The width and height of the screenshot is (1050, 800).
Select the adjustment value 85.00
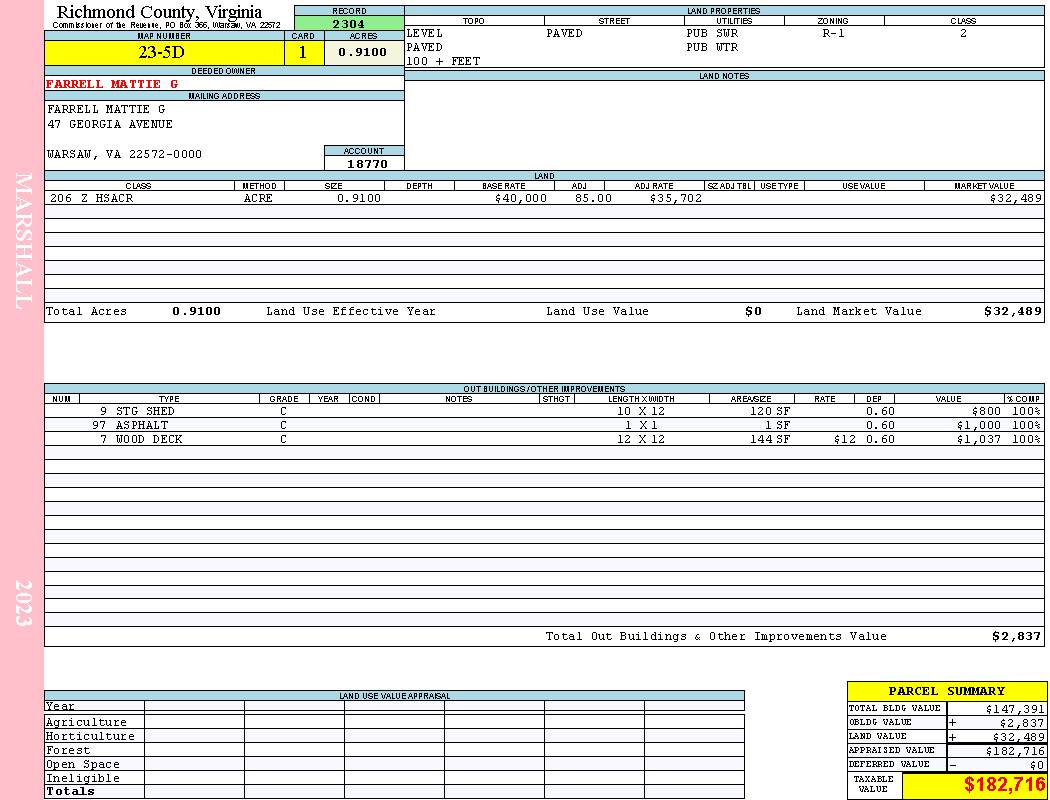[593, 198]
